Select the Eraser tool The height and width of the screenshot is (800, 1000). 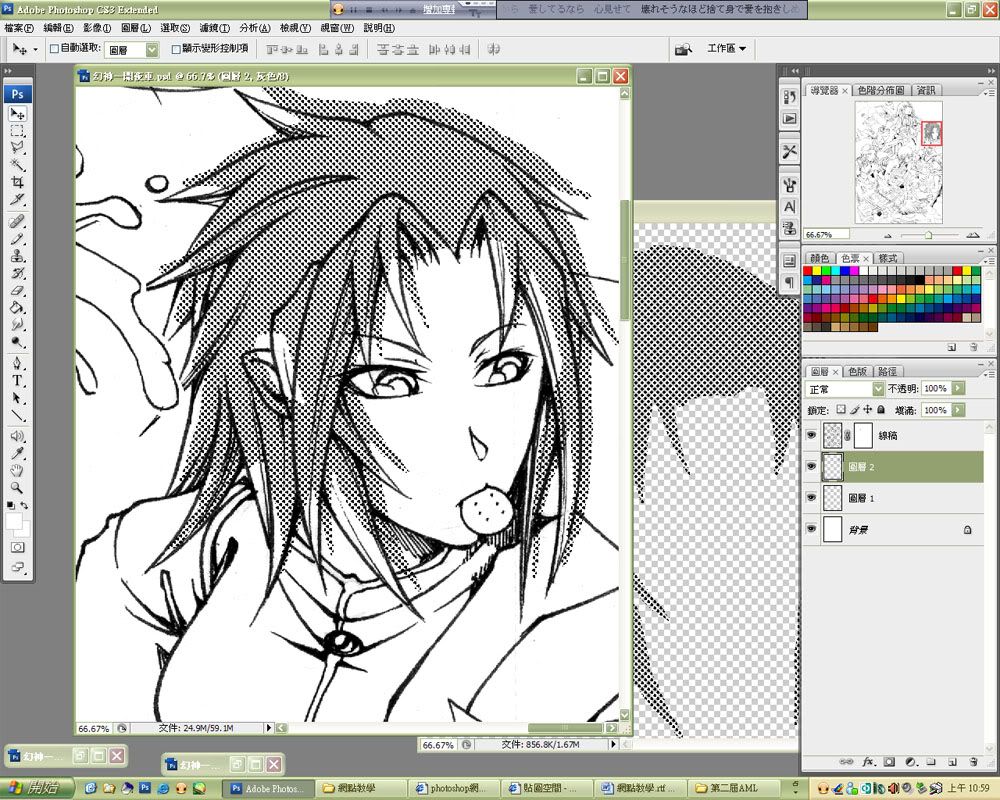(x=17, y=290)
